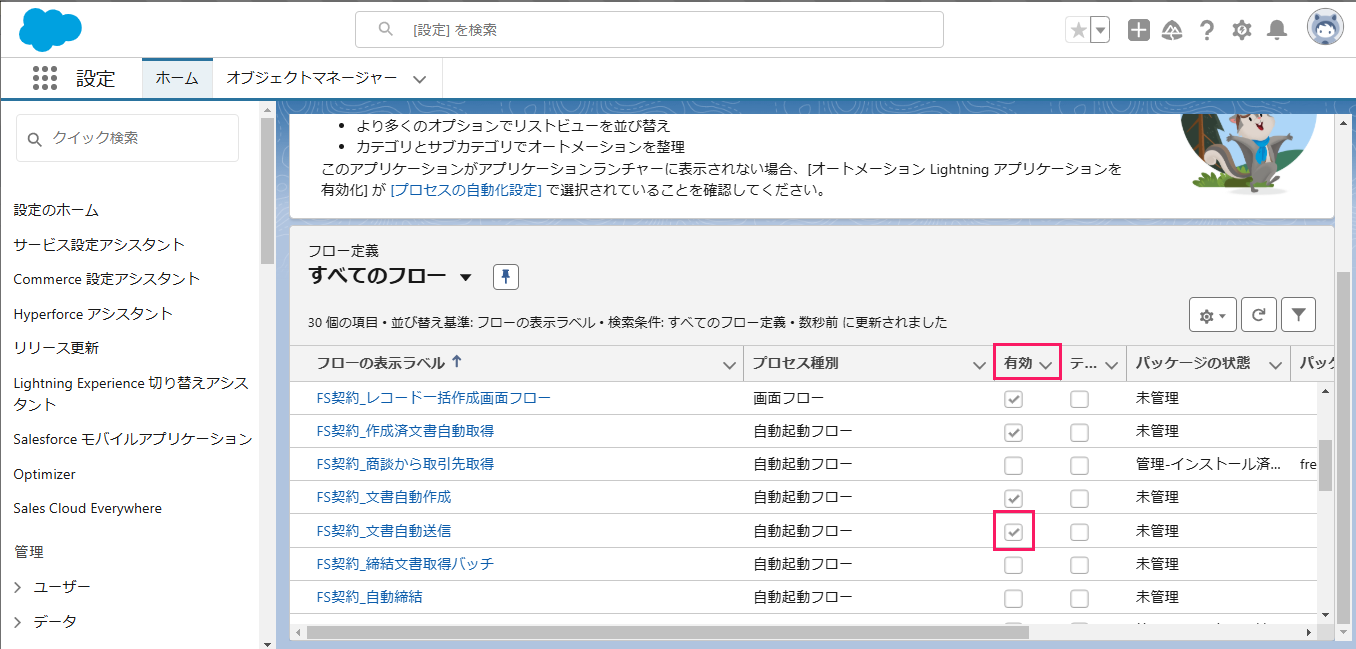
Task: Open リリース更新 in sidebar
Action: coord(56,348)
